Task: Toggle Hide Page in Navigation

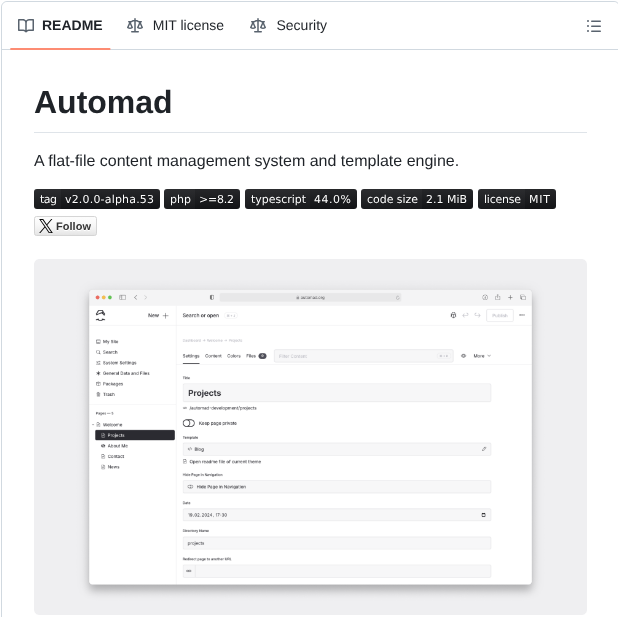Action: [190, 487]
